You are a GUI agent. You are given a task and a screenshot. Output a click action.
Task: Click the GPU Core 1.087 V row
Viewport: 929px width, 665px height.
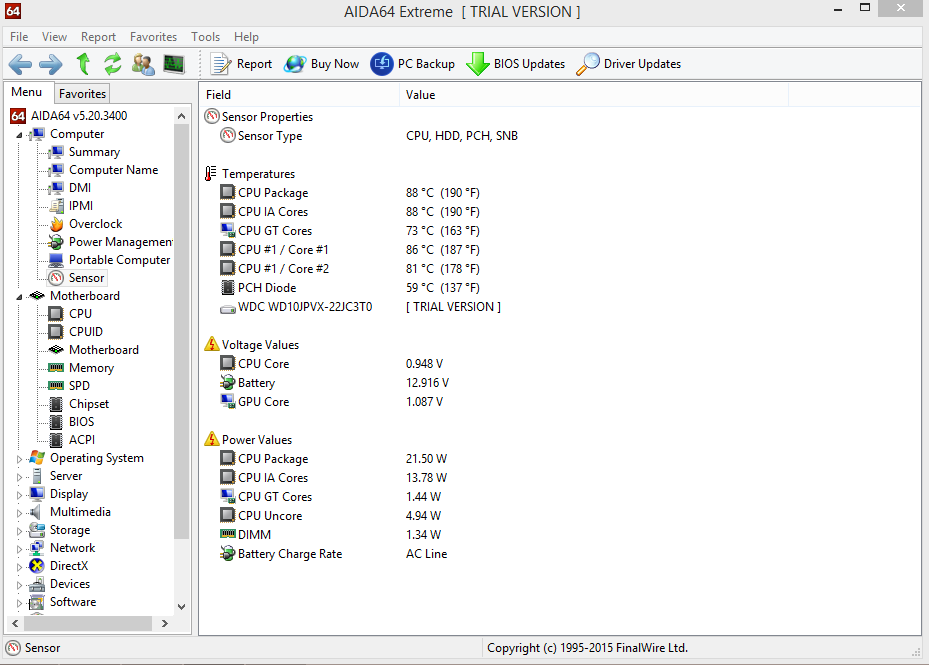tap(559, 401)
